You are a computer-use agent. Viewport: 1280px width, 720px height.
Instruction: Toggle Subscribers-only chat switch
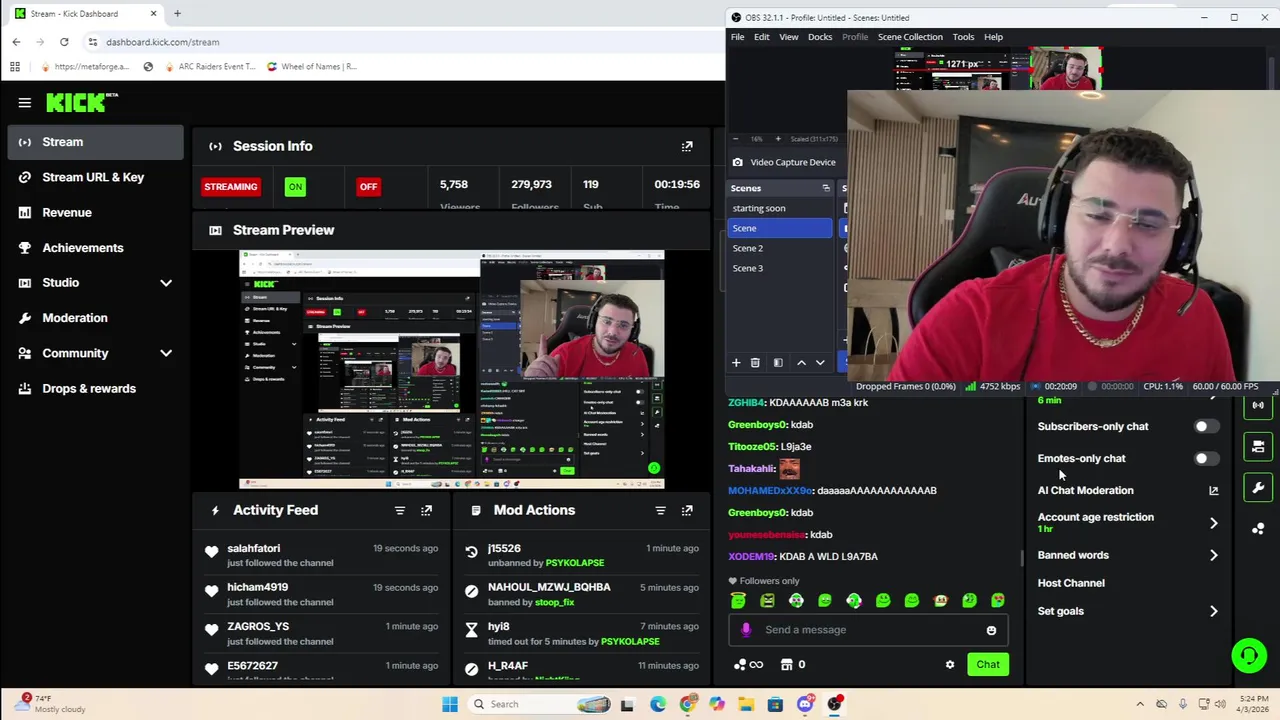(x=1206, y=427)
